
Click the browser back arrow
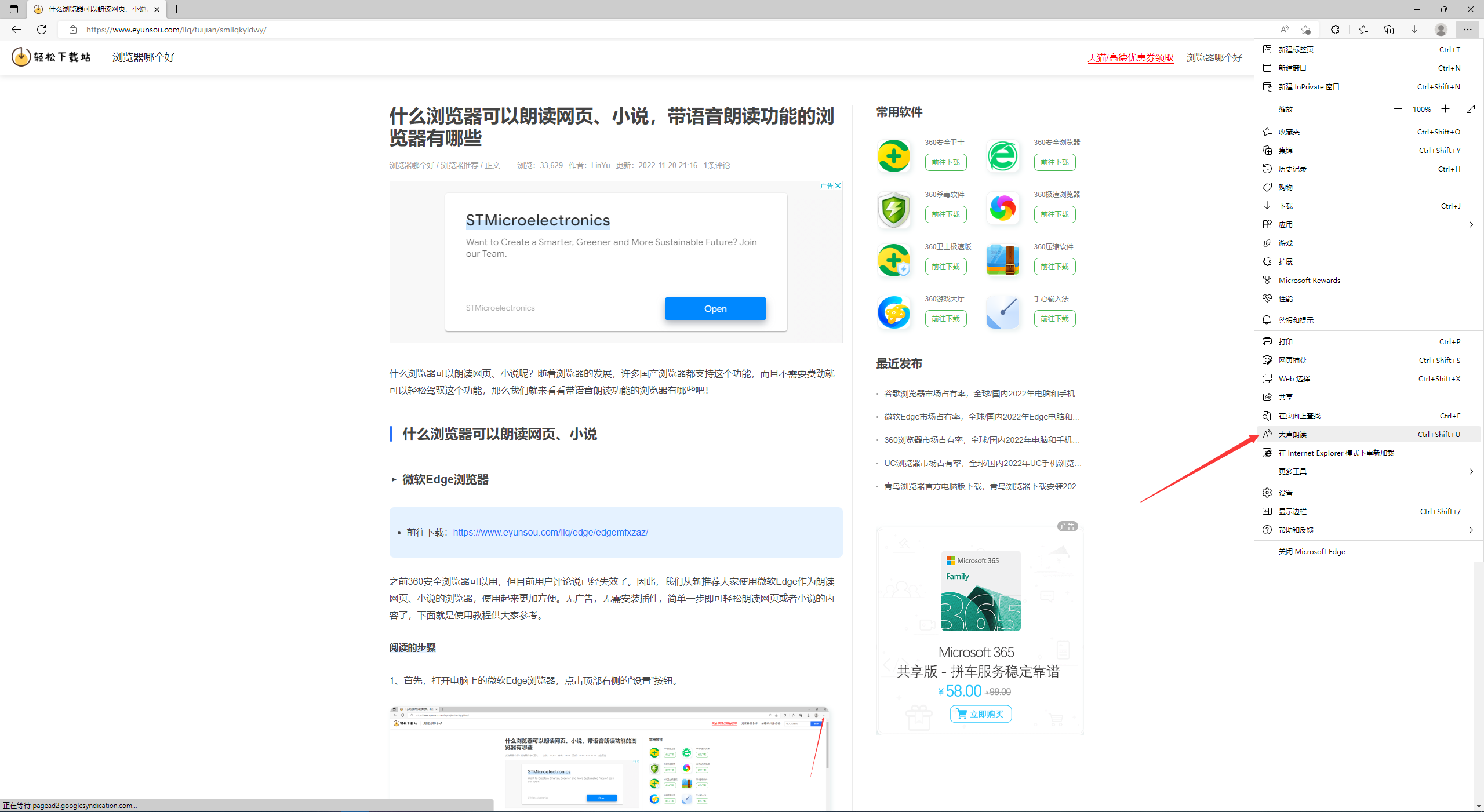pos(16,30)
